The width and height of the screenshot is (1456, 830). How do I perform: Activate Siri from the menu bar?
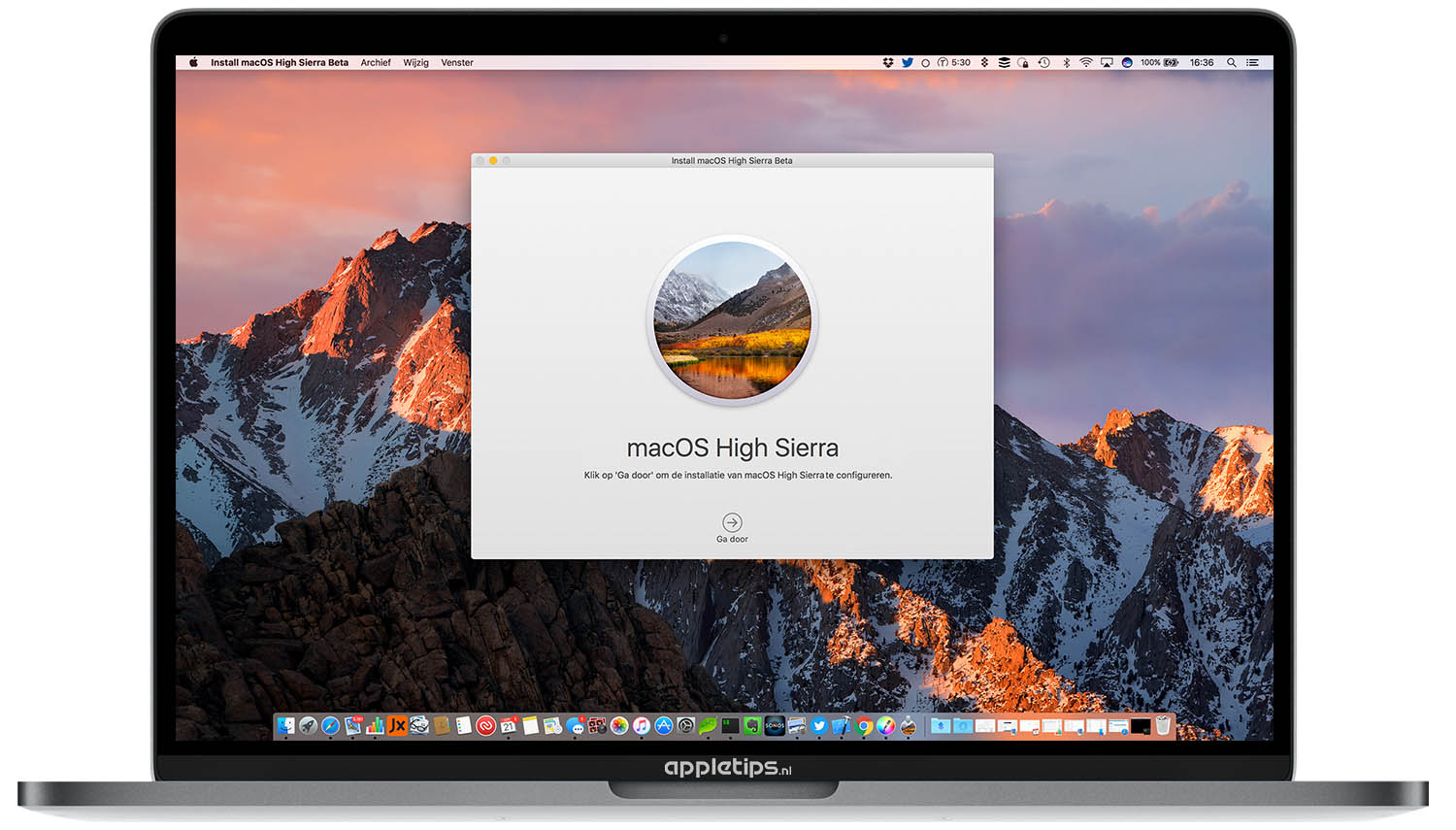[x=1127, y=63]
